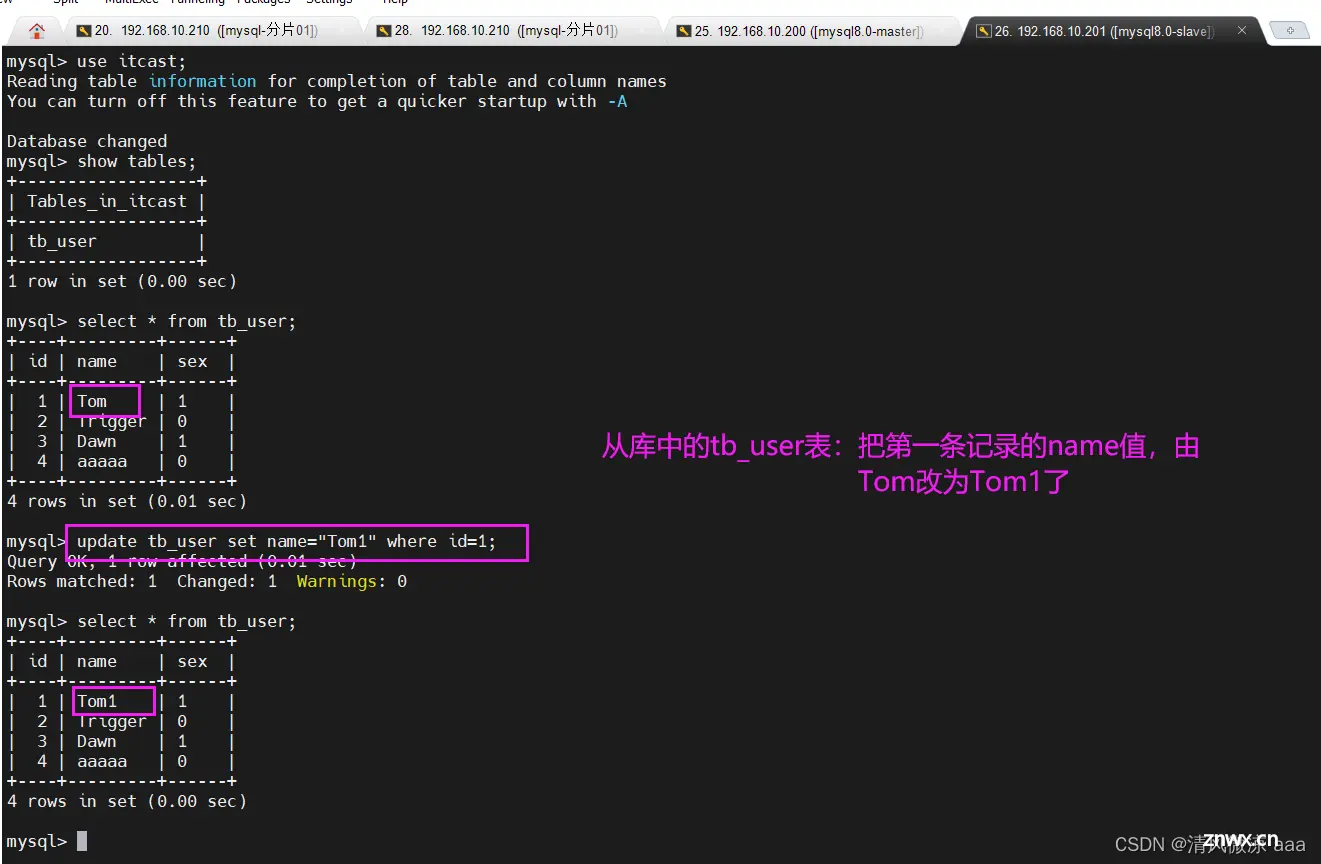Click the 'Rows matched: 1' text
1321x864 pixels.
coord(82,581)
